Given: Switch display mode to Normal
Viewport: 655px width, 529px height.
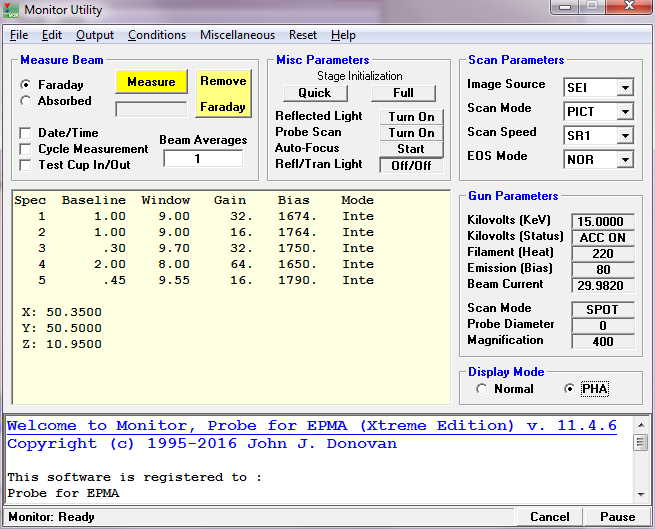Looking at the screenshot, I should 482,389.
